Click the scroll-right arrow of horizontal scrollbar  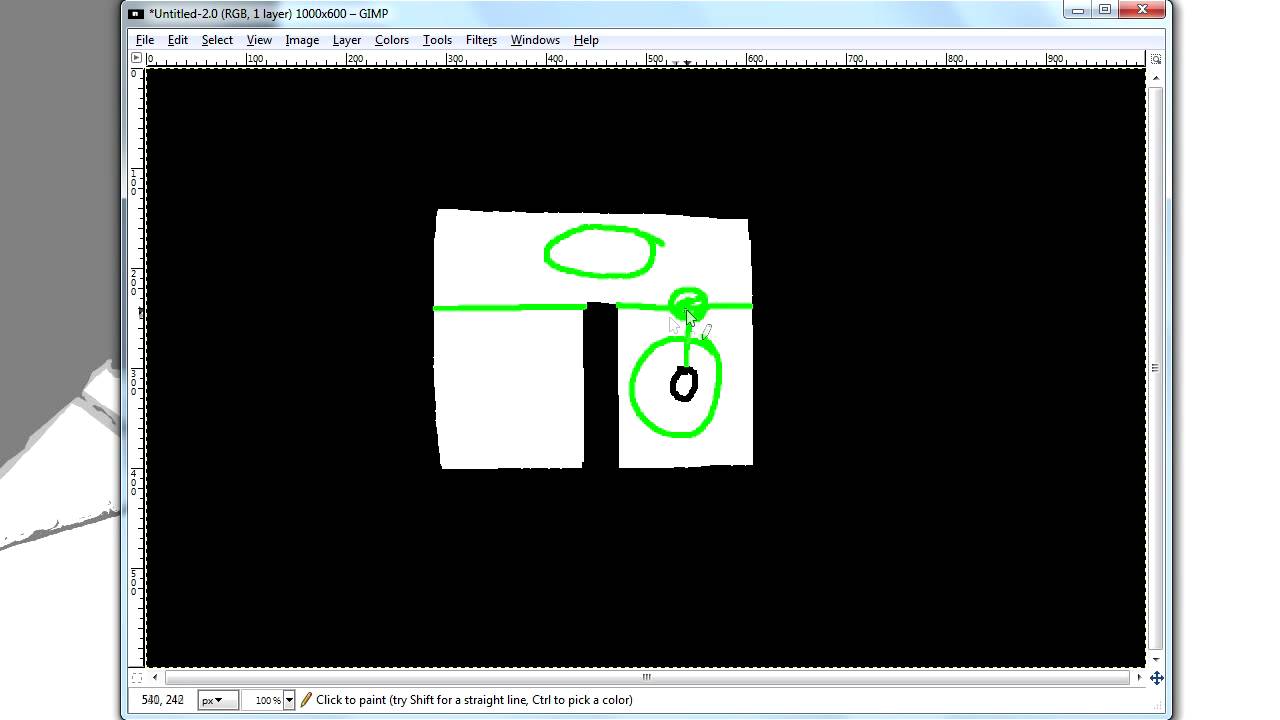(1139, 677)
